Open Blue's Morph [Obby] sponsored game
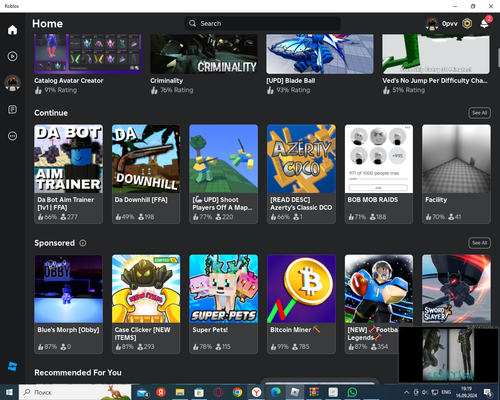The height and width of the screenshot is (400, 500). point(68,304)
